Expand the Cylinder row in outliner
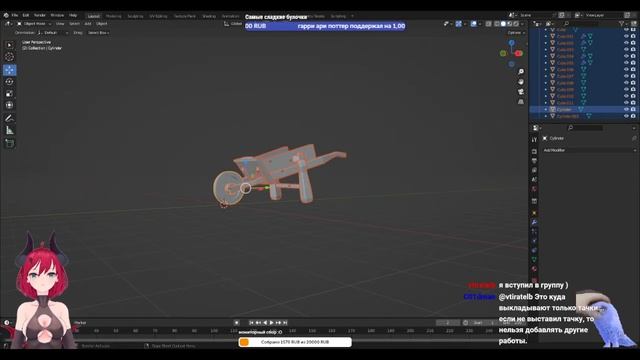Screen dimensions: 640x360 pyautogui.click(x=546, y=109)
